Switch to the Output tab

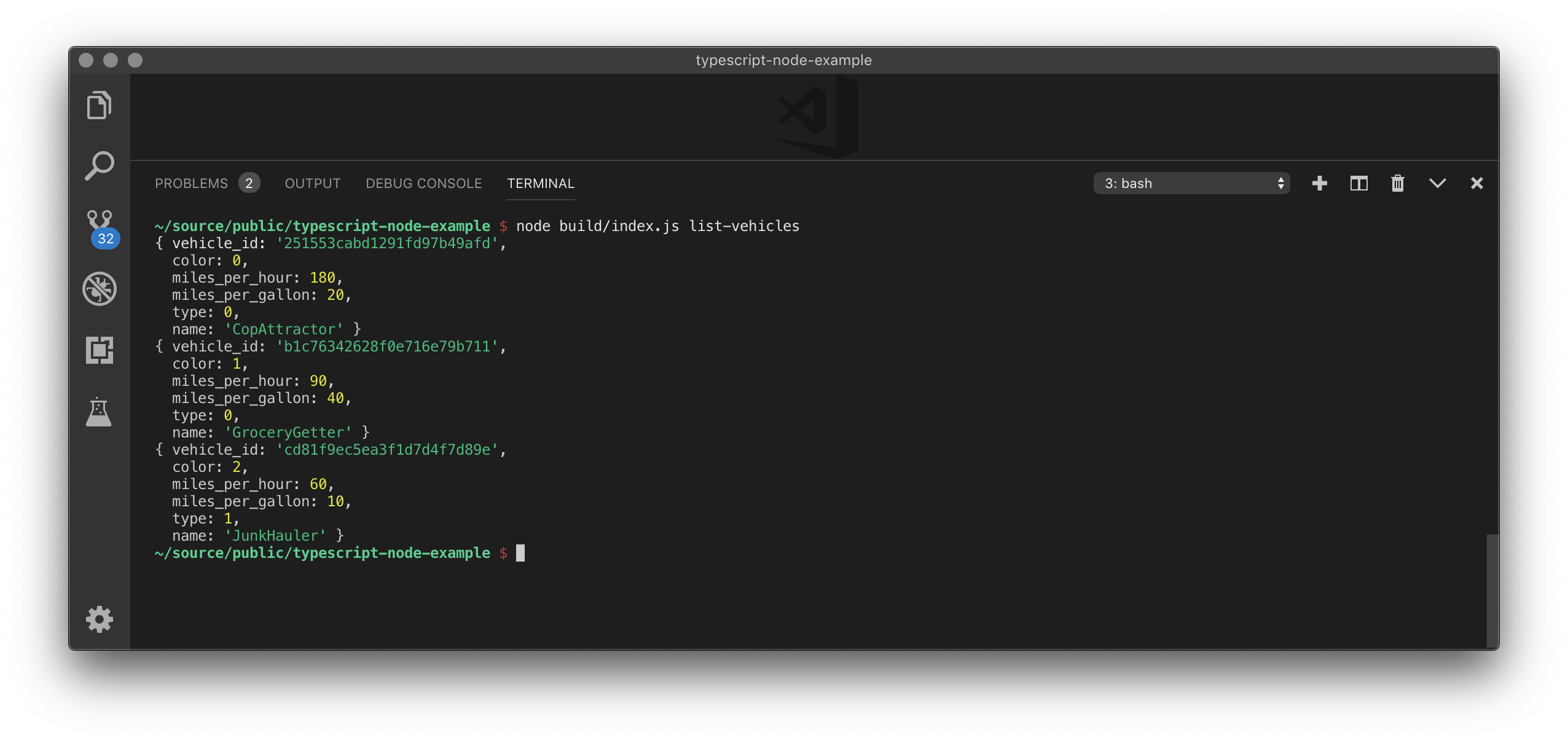(312, 183)
